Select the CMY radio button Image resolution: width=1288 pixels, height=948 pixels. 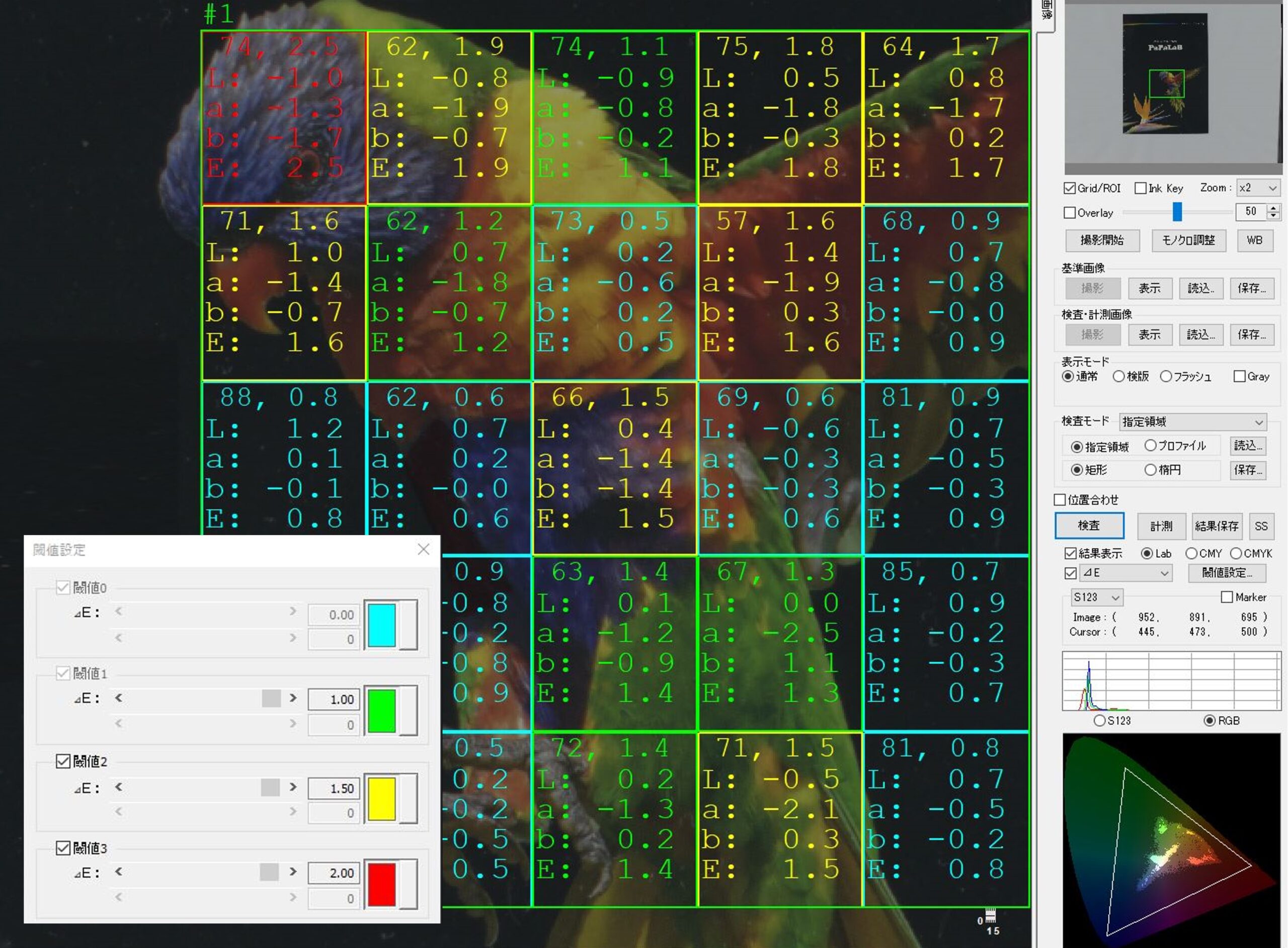[x=1191, y=553]
